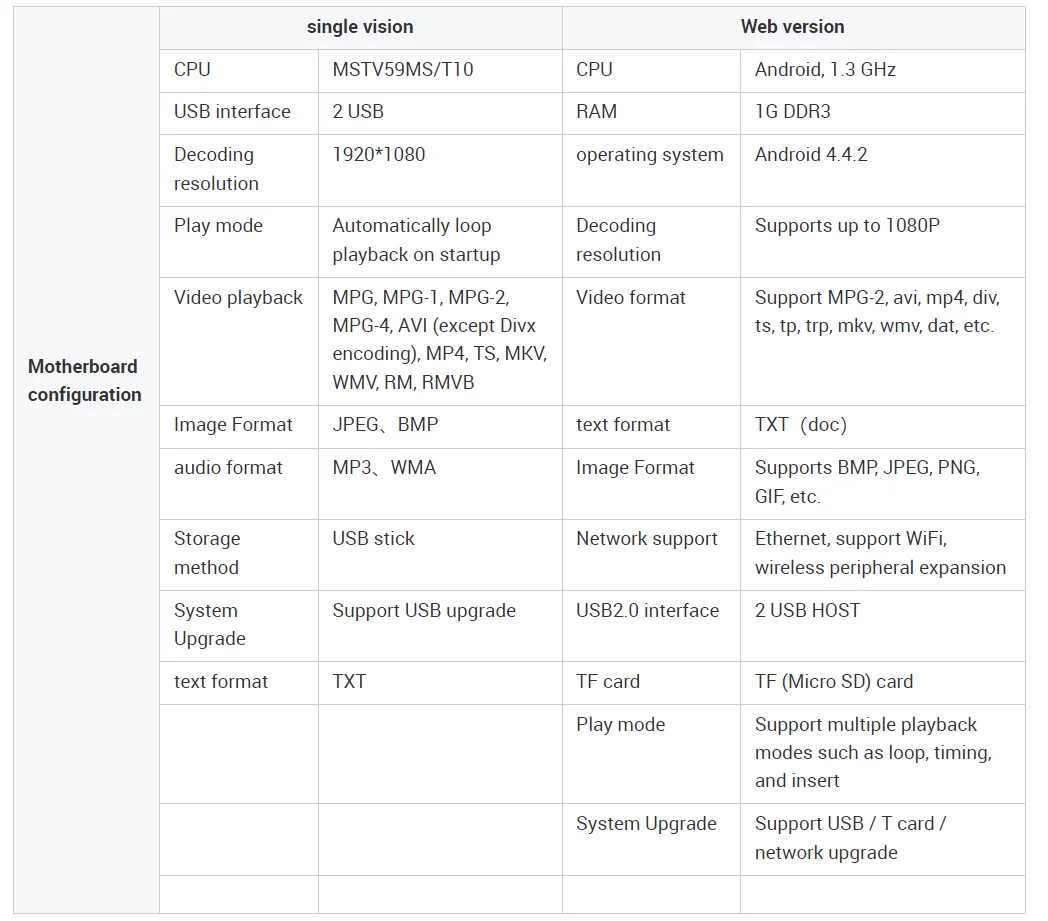The height and width of the screenshot is (921, 1048).
Task: Select the "TF (Micro SD) card" cell
Action: 834,682
